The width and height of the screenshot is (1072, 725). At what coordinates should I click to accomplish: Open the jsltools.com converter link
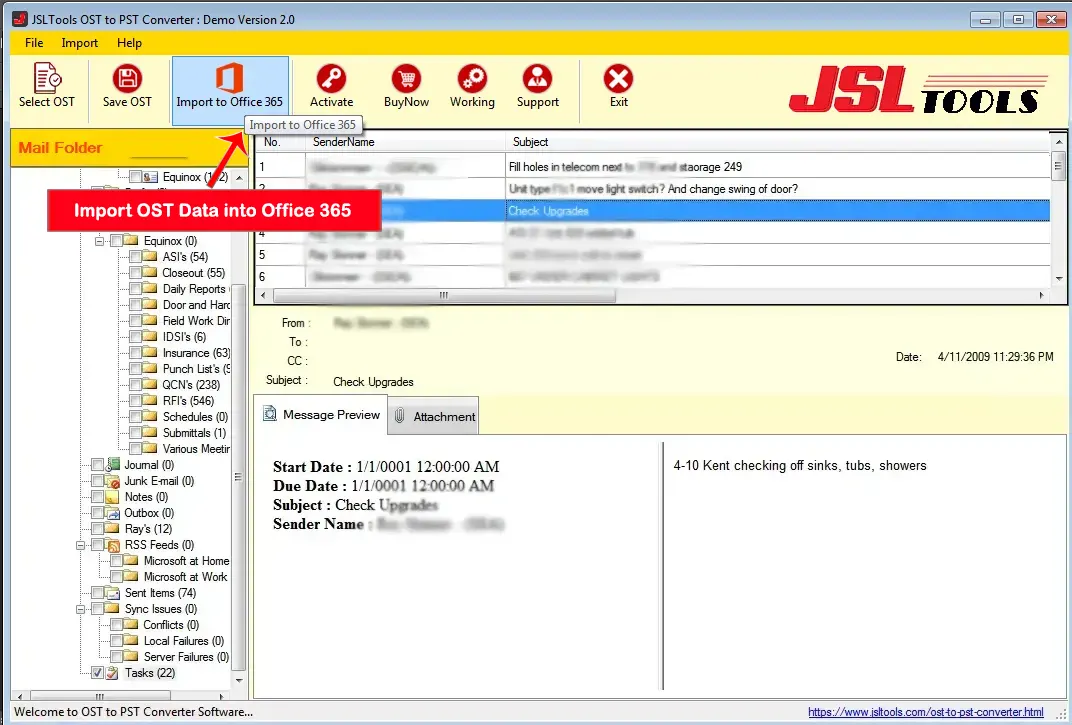[925, 712]
